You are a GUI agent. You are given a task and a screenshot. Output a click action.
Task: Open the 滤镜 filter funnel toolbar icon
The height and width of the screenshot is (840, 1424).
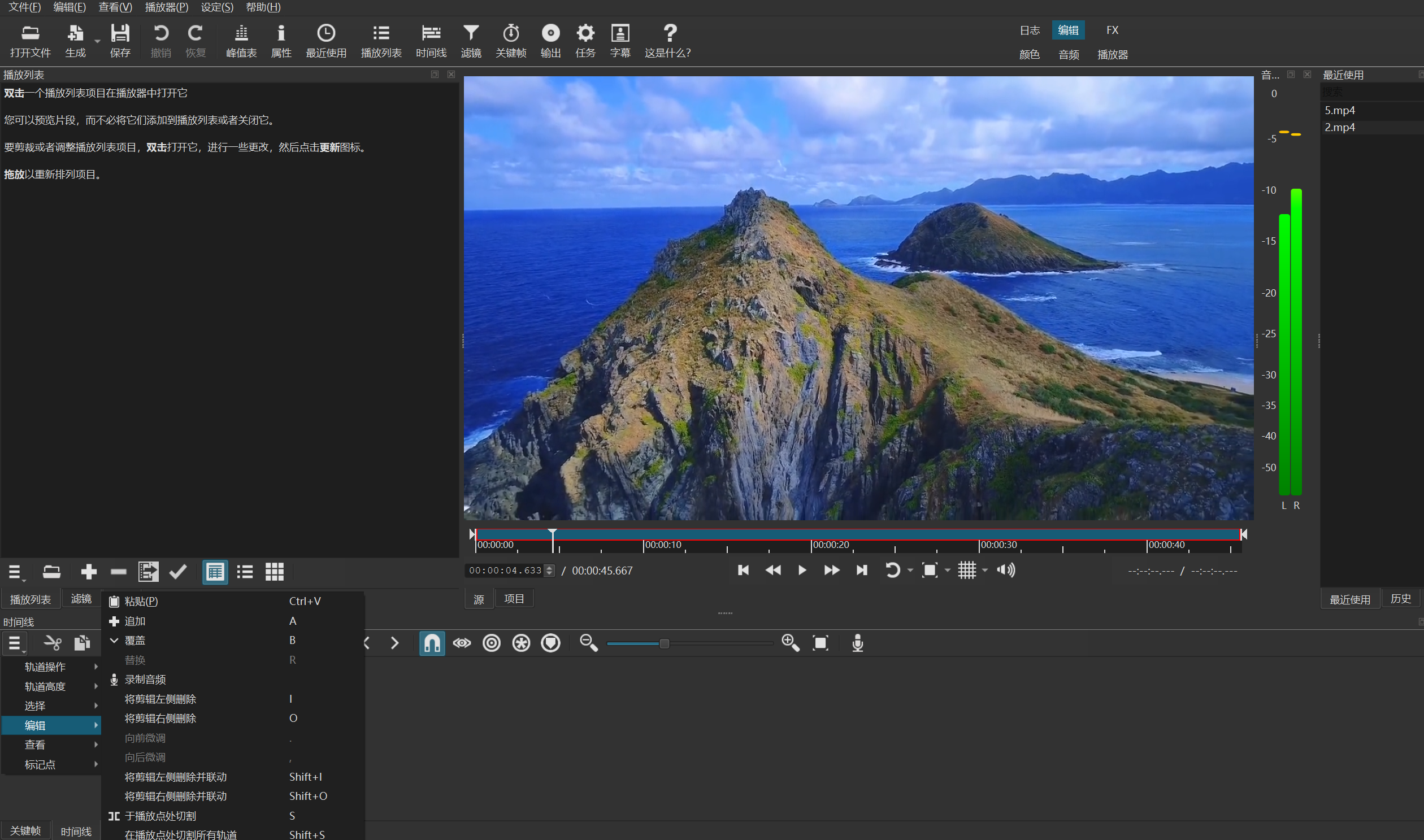(x=471, y=33)
